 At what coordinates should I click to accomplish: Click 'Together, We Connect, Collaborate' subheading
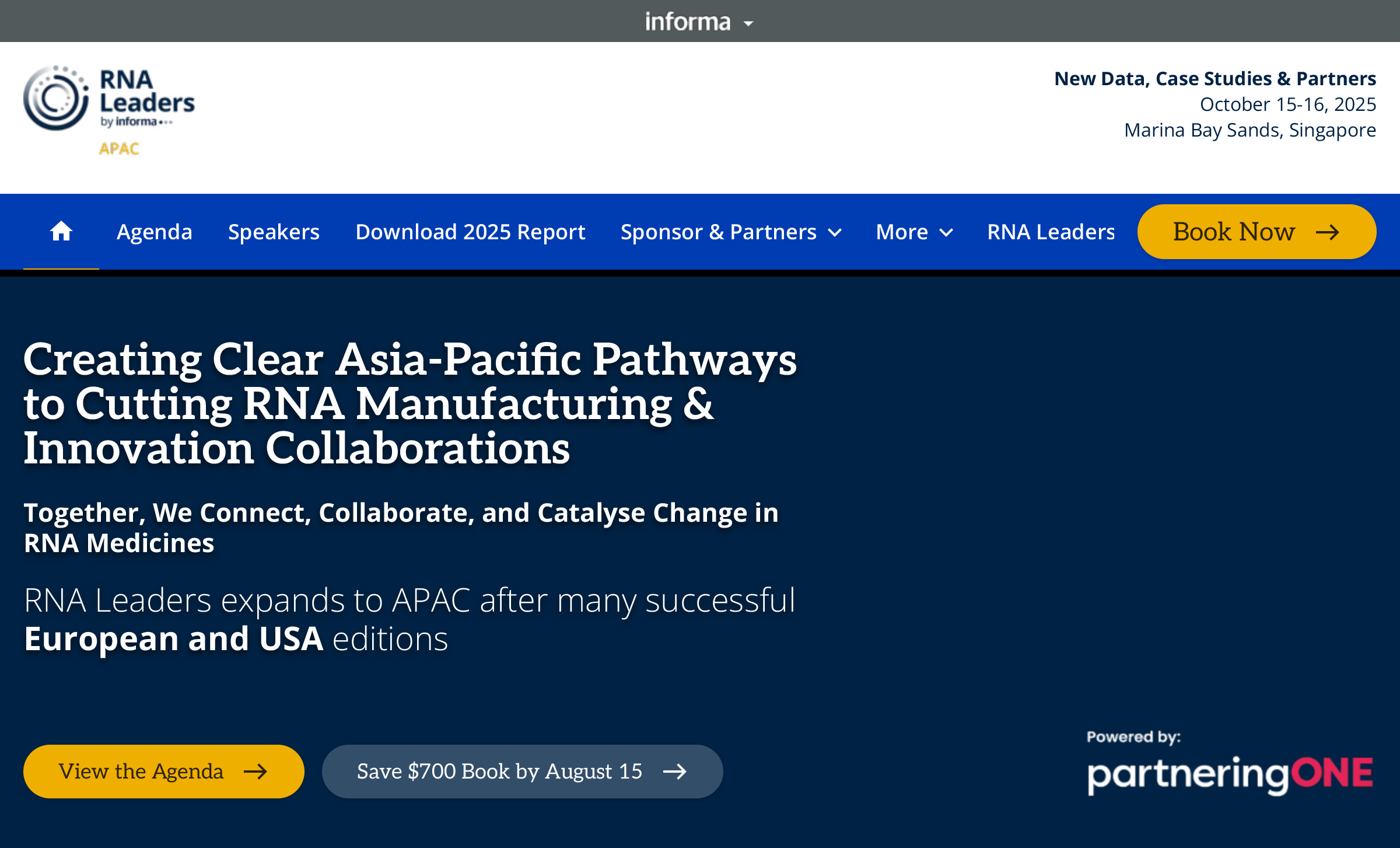point(401,528)
